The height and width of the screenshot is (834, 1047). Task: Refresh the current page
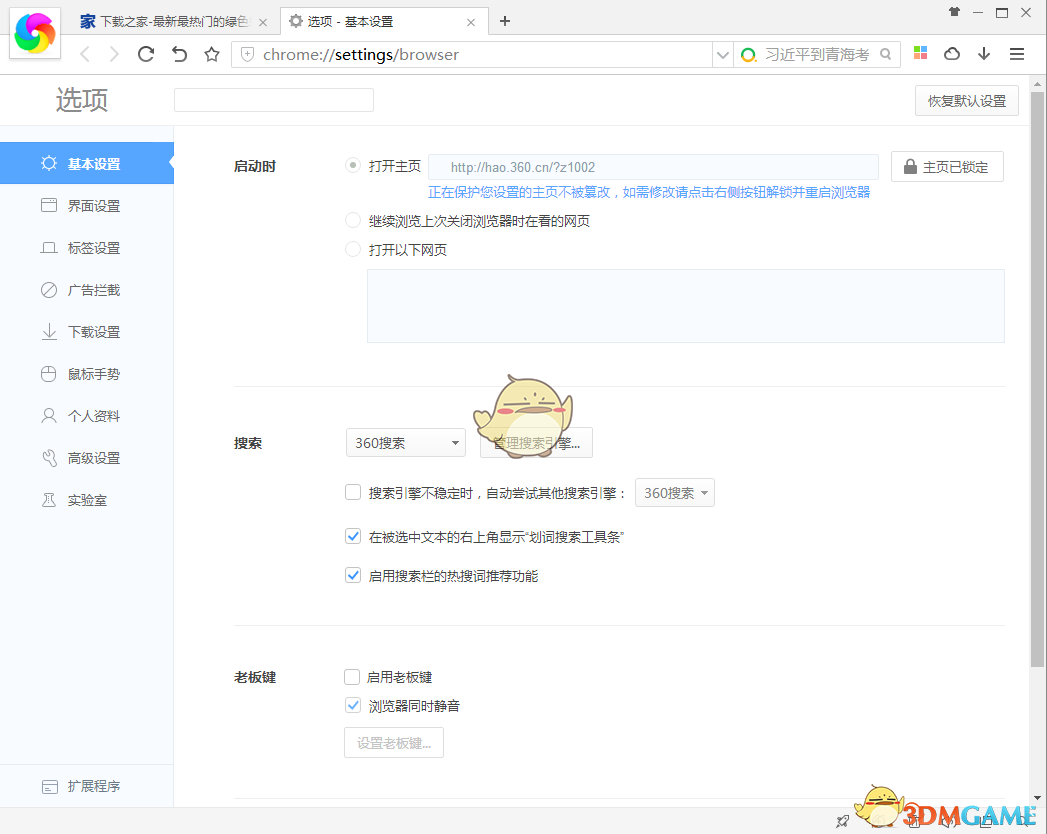tap(146, 54)
